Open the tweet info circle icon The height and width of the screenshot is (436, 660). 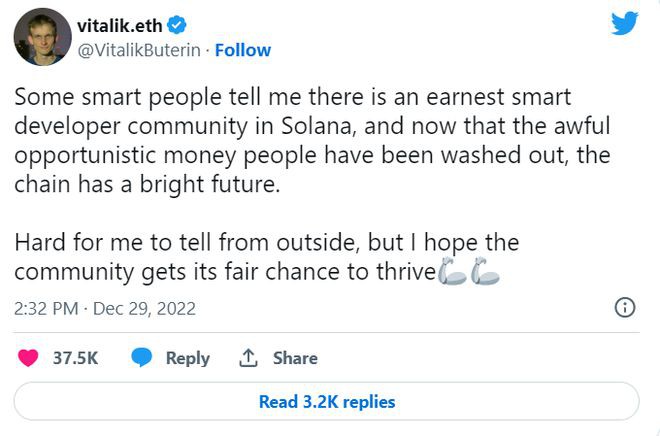[625, 307]
